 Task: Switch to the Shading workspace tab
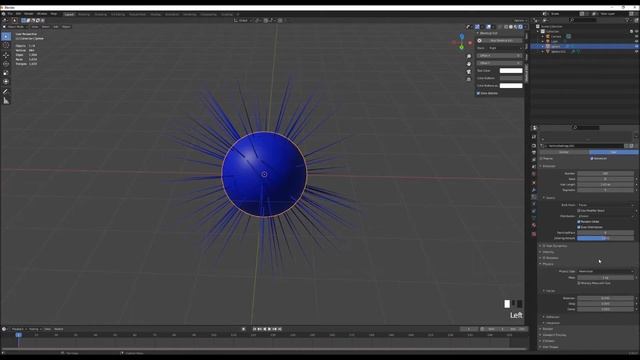click(156, 14)
